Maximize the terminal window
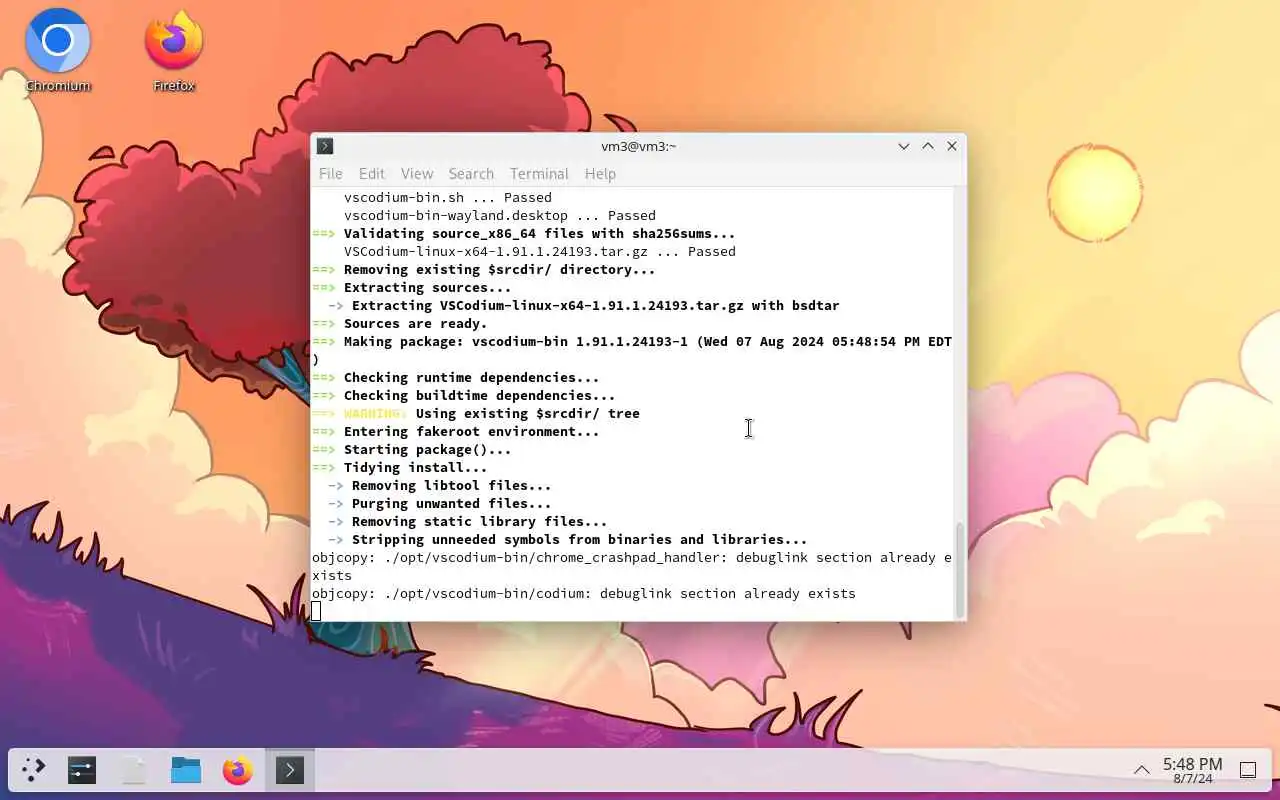Image resolution: width=1280 pixels, height=800 pixels. tap(928, 146)
